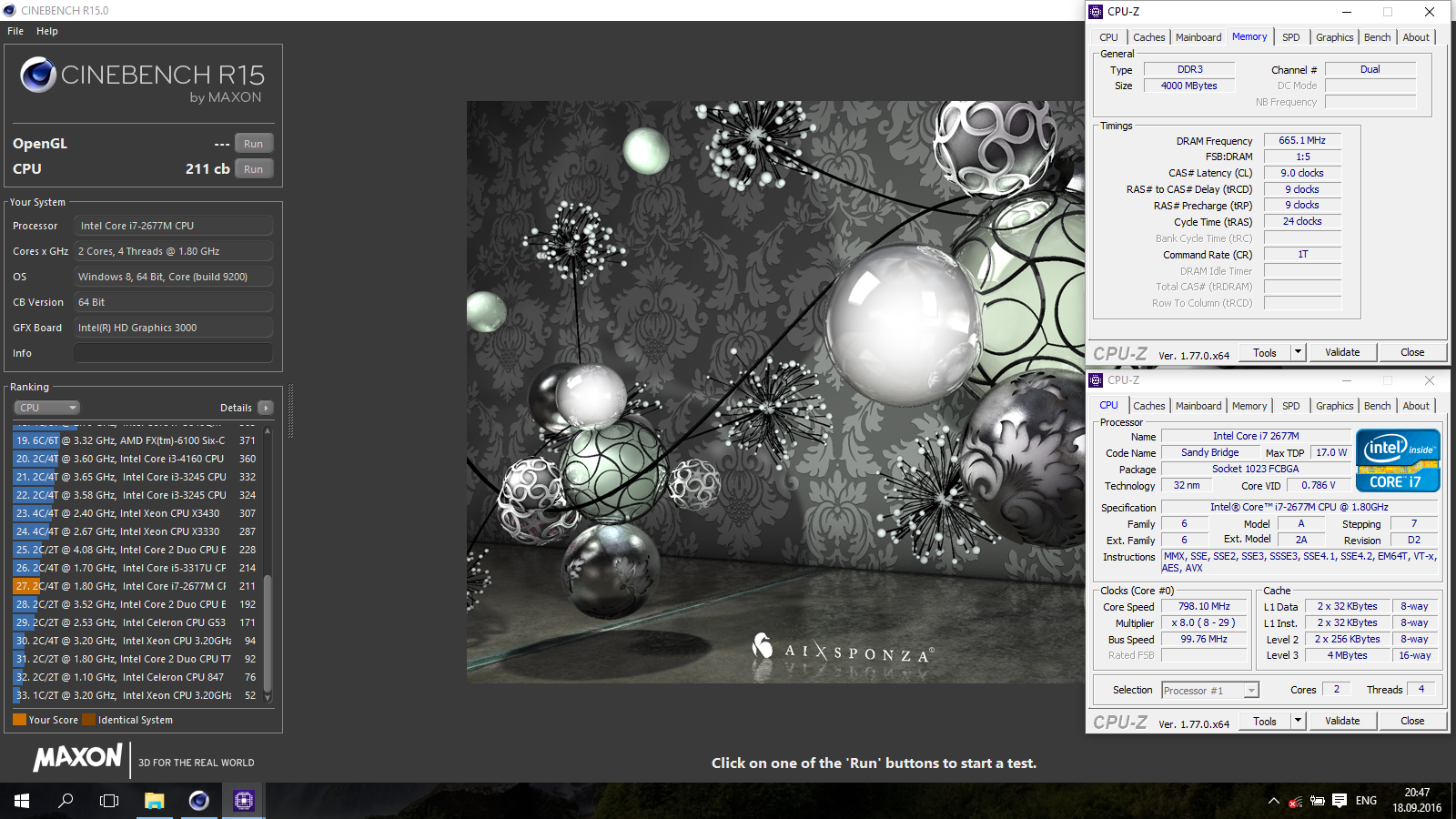Open About tab in upper CPU-Z window
This screenshot has height=819, width=1456.
coord(1416,37)
